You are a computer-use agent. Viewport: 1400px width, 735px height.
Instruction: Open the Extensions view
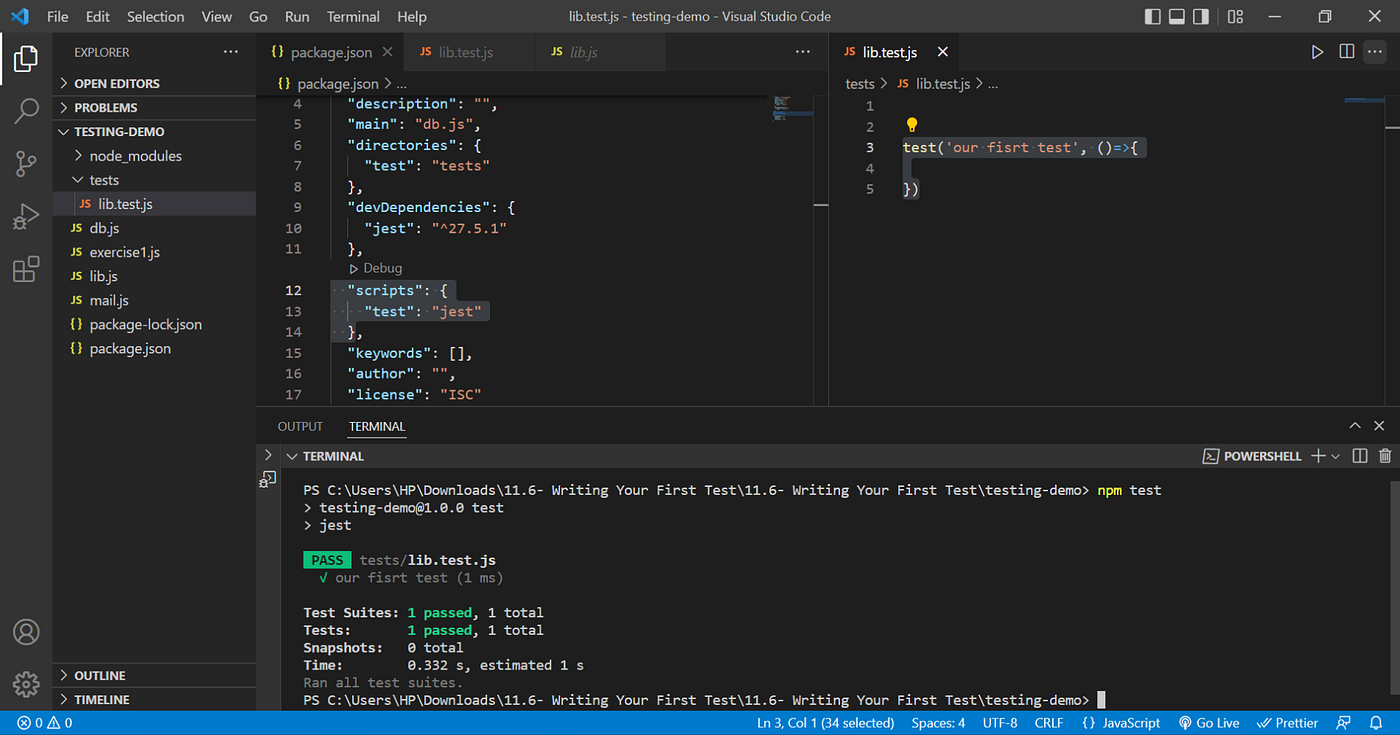(26, 269)
